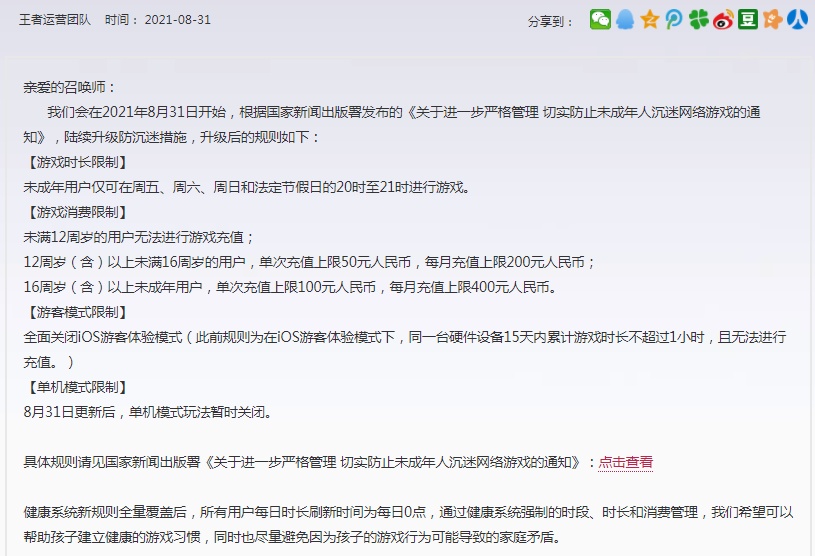
Task: Click the greeting 亲爱的召唤师
Action: click(x=69, y=87)
